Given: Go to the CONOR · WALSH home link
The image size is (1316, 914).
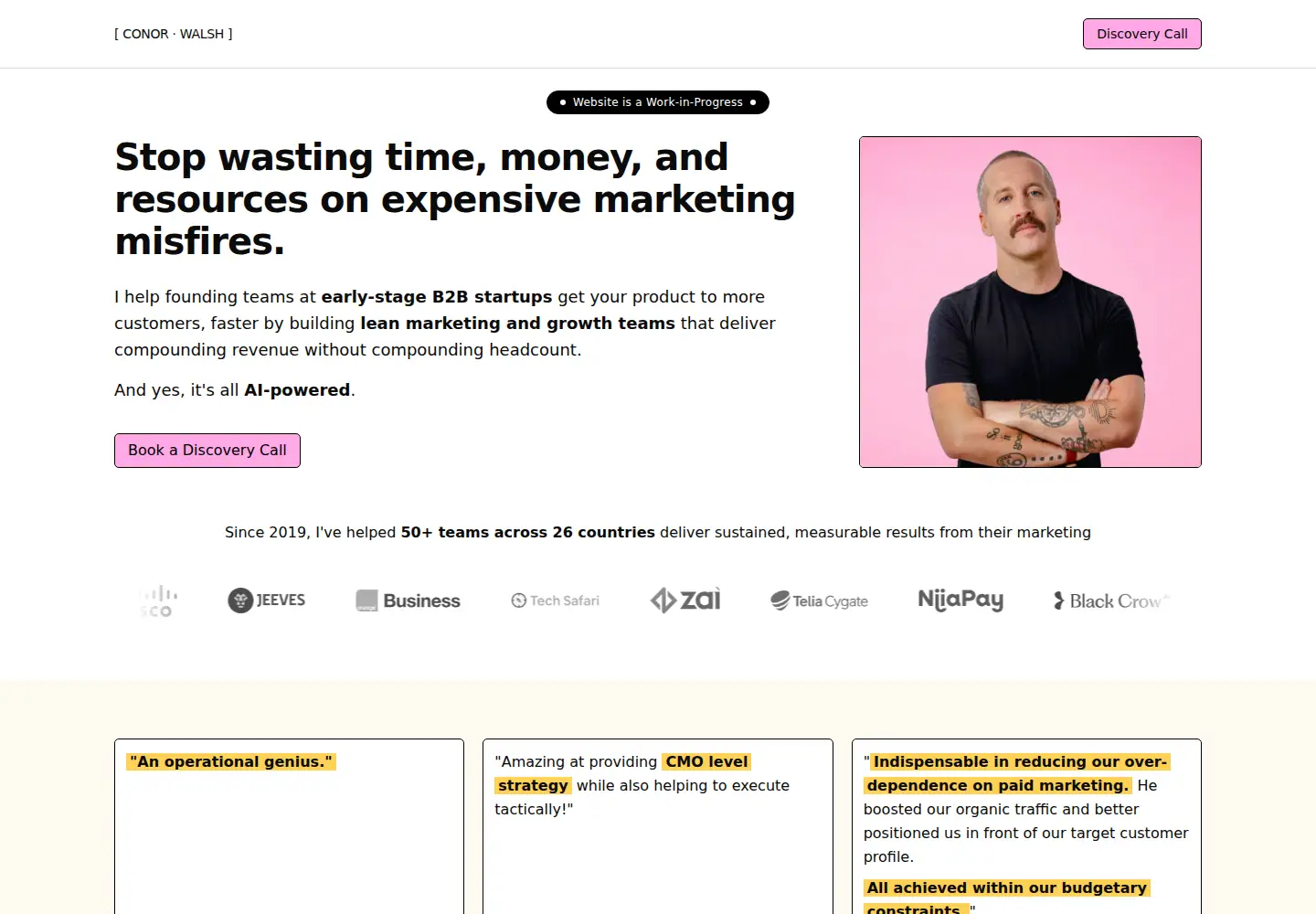Looking at the screenshot, I should point(174,34).
